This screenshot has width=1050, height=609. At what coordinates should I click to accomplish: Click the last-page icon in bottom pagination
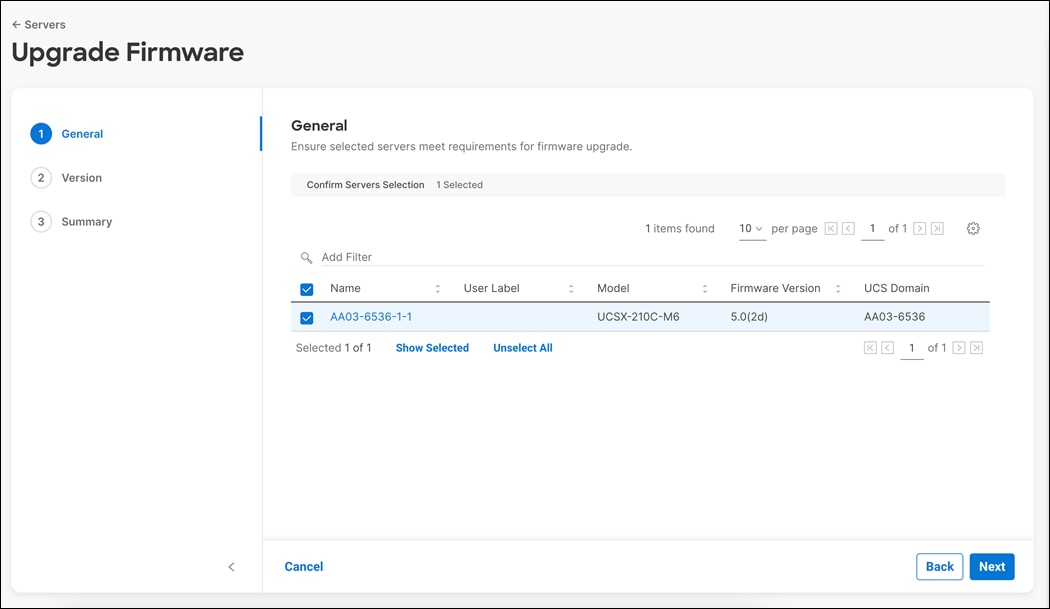pyautogui.click(x=977, y=347)
